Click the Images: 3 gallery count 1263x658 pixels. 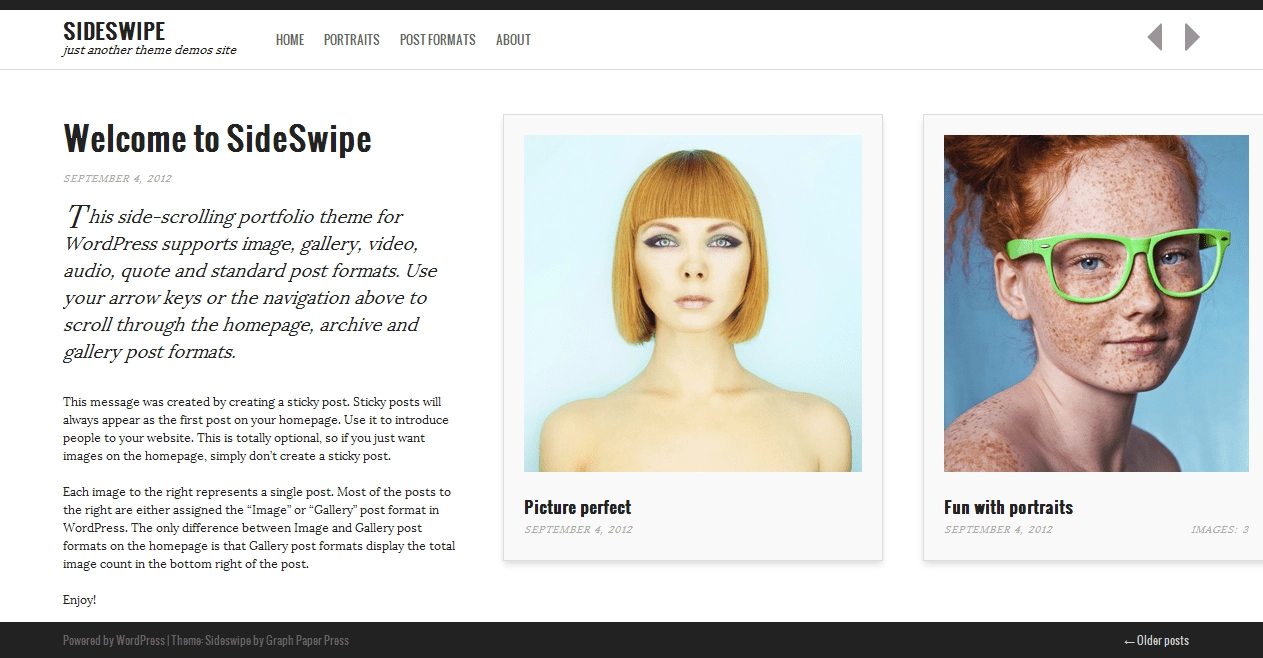1219,530
